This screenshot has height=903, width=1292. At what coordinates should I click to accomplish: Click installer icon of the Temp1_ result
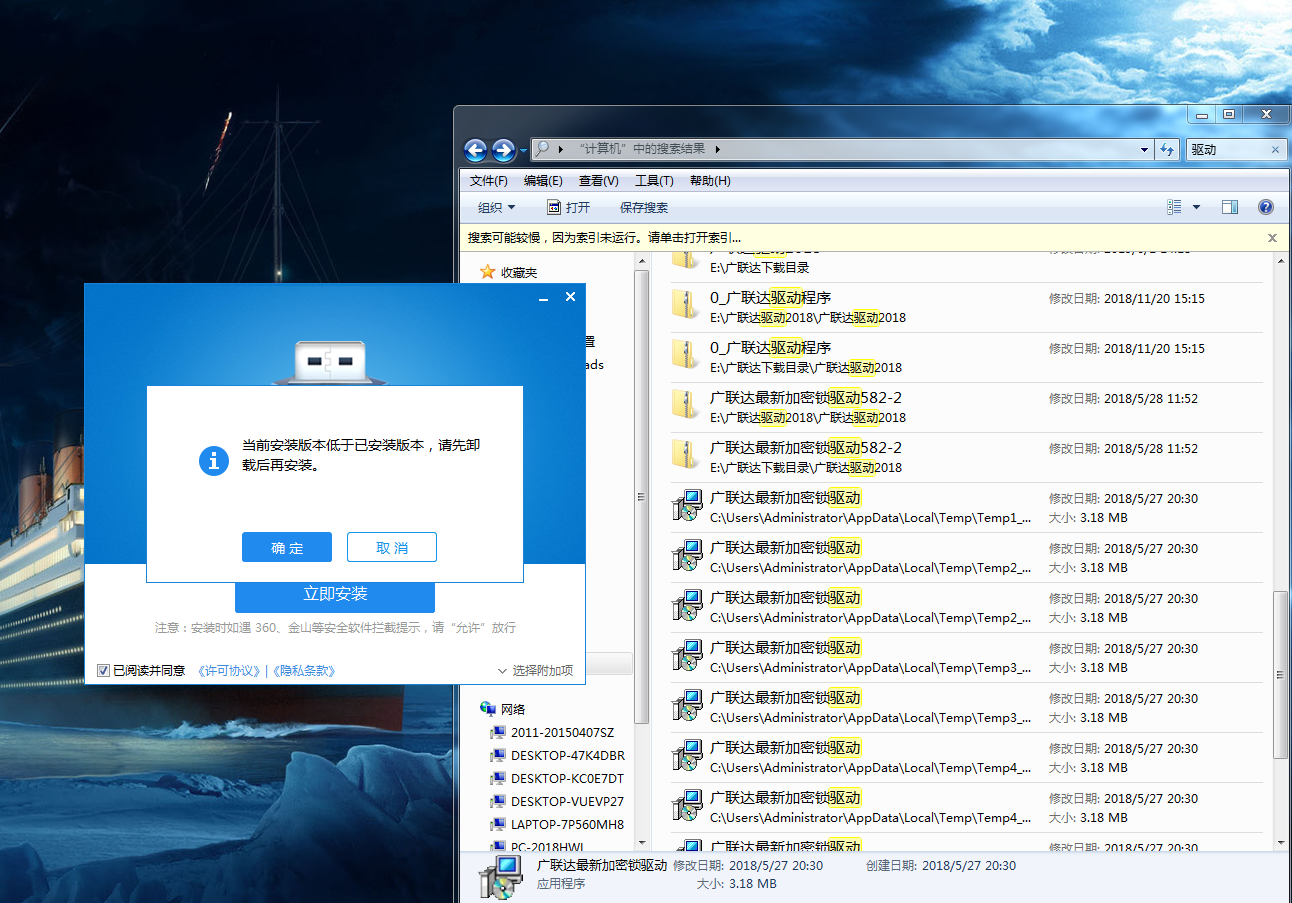pos(687,506)
